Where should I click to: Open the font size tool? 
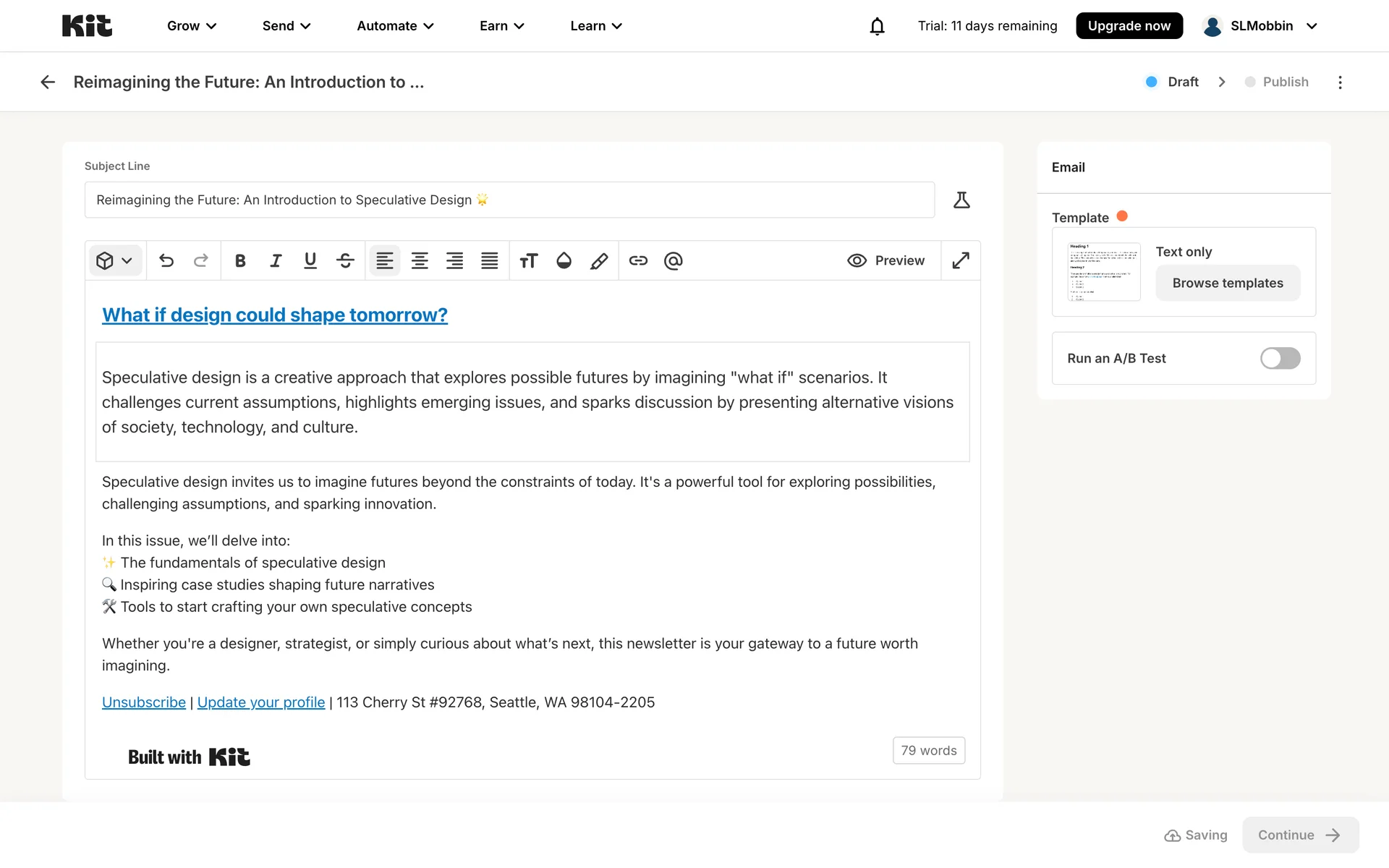529,260
